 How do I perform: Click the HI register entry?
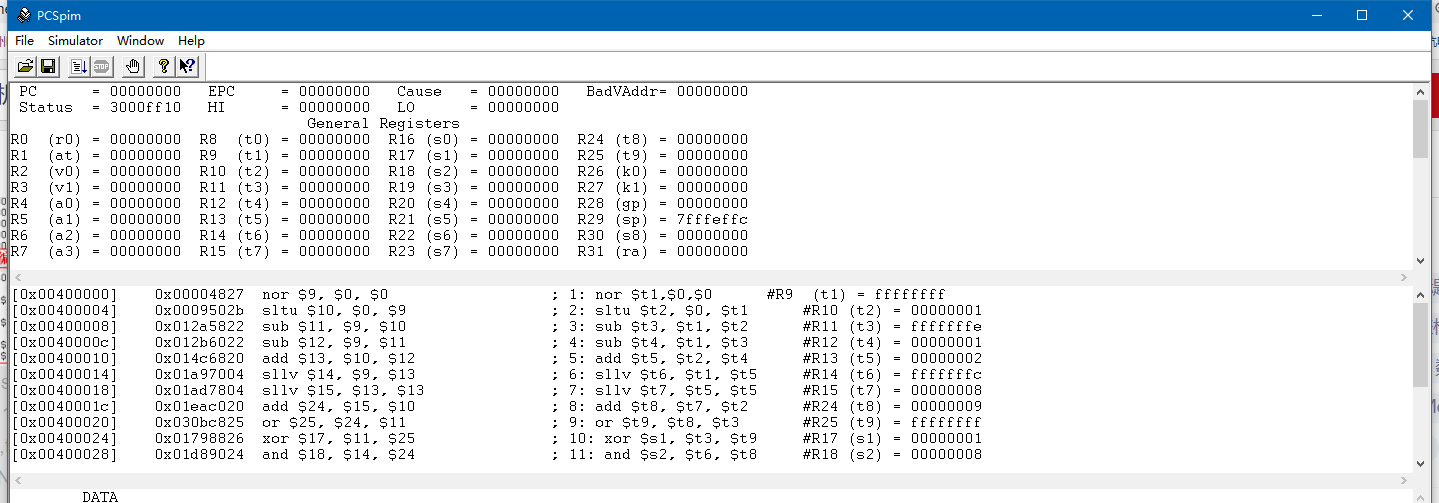tap(288, 107)
